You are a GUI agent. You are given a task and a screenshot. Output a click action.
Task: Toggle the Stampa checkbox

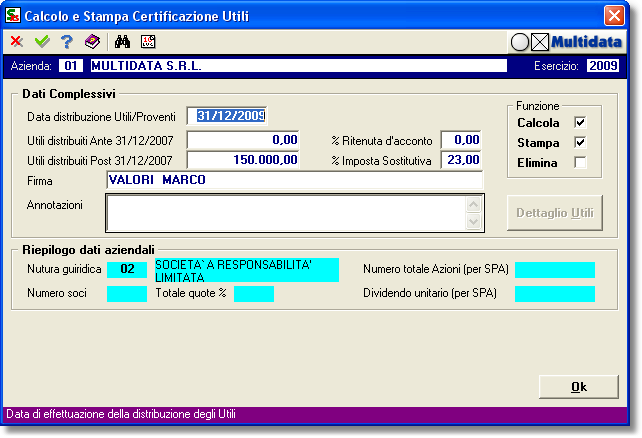[x=580, y=142]
